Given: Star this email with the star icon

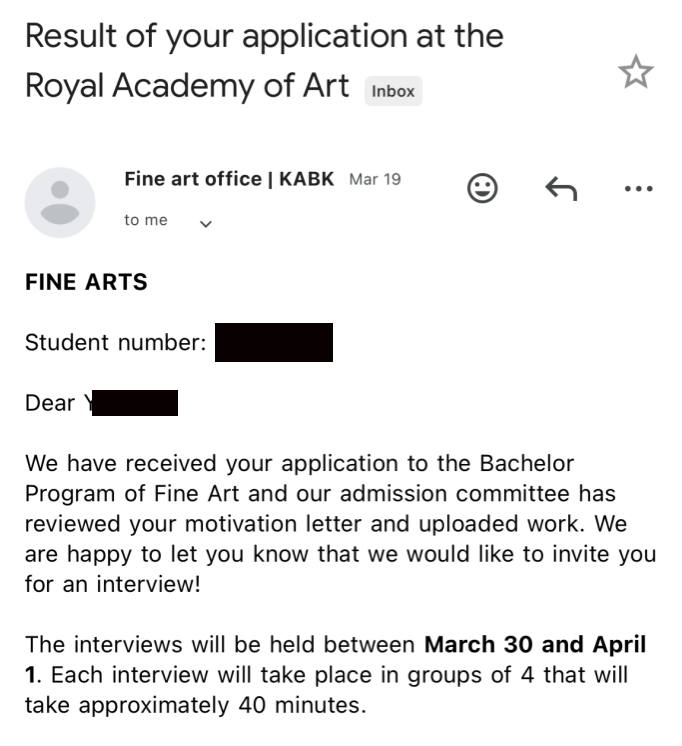Looking at the screenshot, I should 635,71.
